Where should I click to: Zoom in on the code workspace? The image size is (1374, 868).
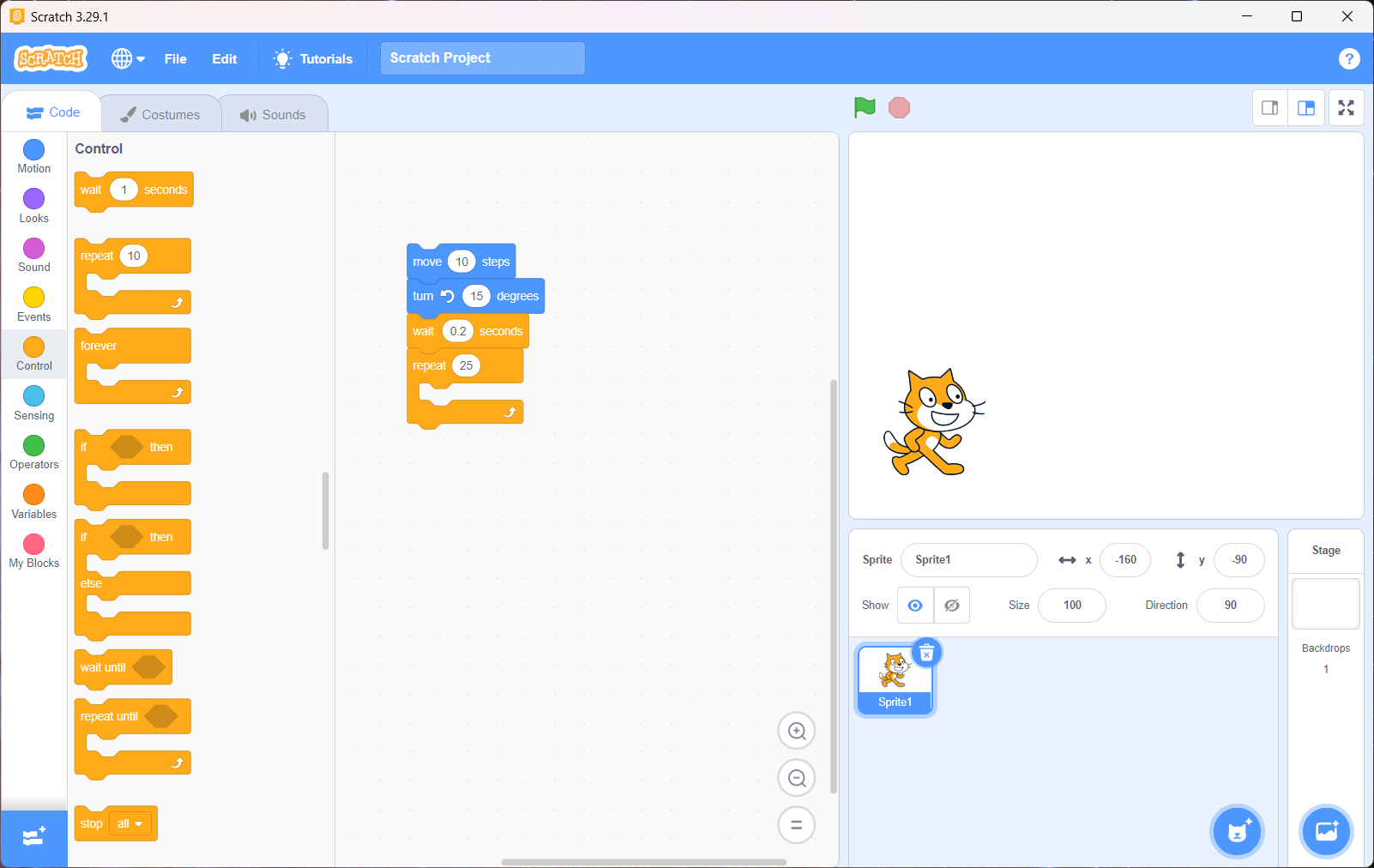[796, 731]
